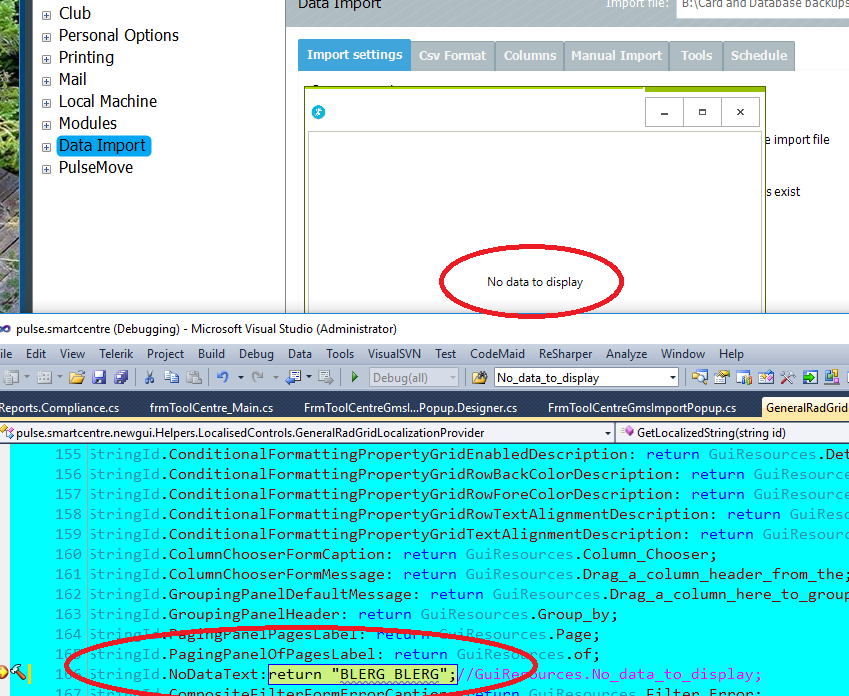Open the VisualSVN menu
The image size is (849, 696).
click(x=394, y=354)
